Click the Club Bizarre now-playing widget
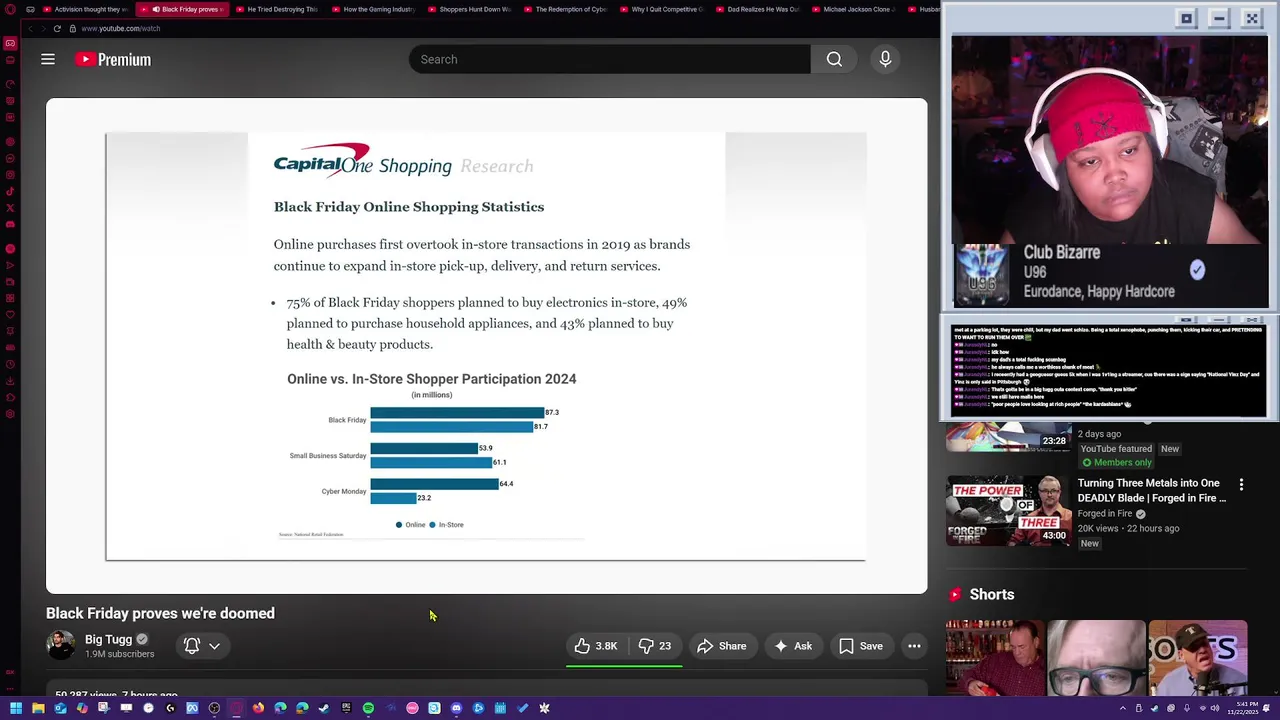 click(1110, 273)
